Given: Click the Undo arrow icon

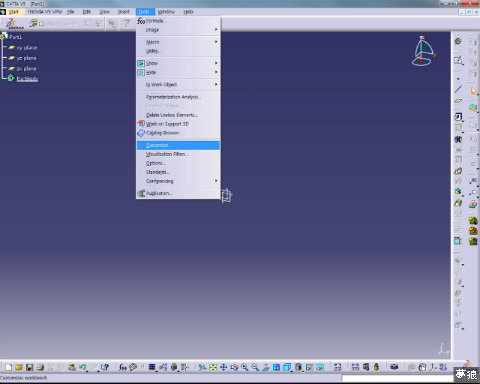Looking at the screenshot, I should 82,367.
